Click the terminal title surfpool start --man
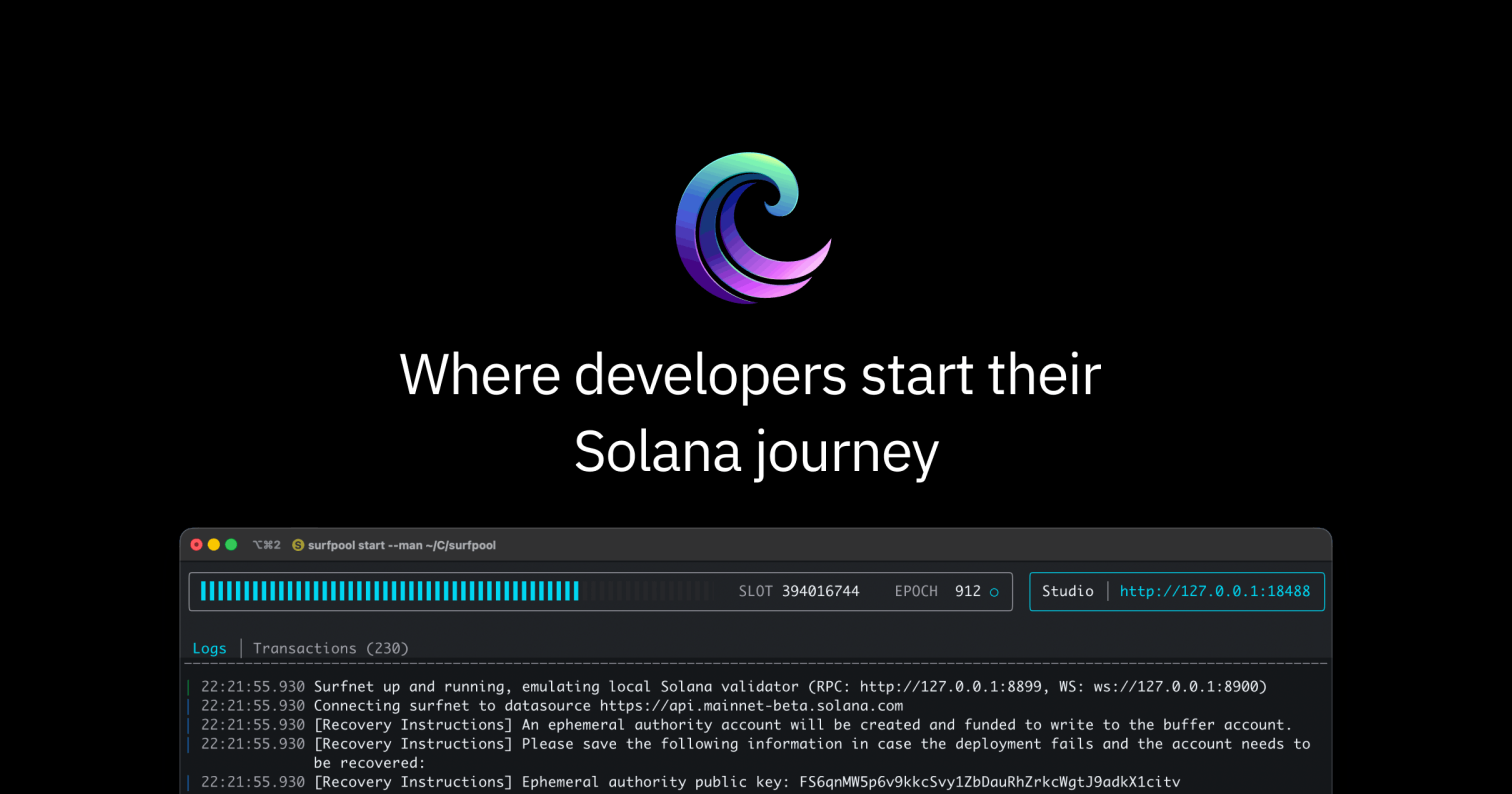Image resolution: width=1512 pixels, height=794 pixels. (x=402, y=545)
